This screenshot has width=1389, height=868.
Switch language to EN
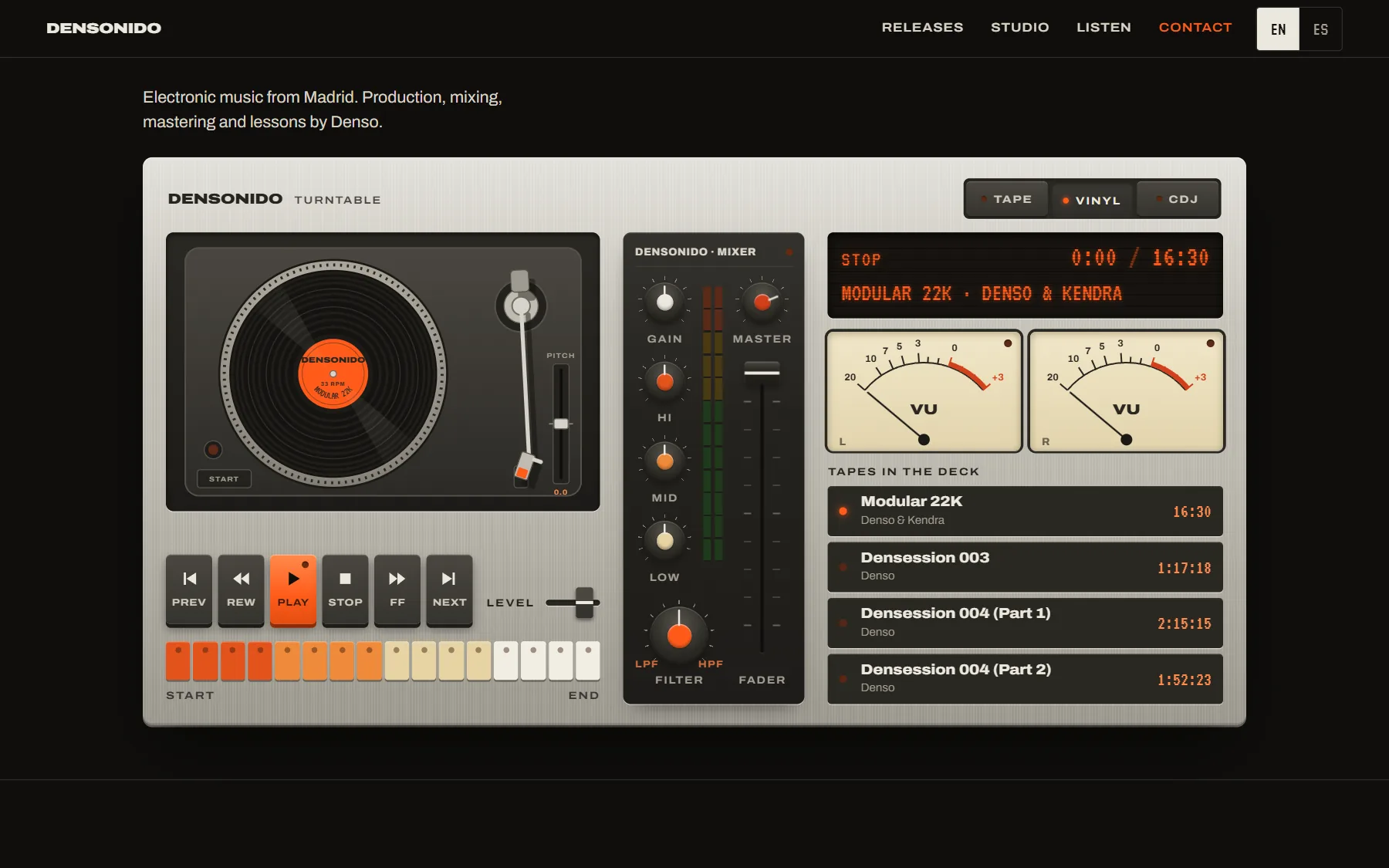pos(1278,29)
